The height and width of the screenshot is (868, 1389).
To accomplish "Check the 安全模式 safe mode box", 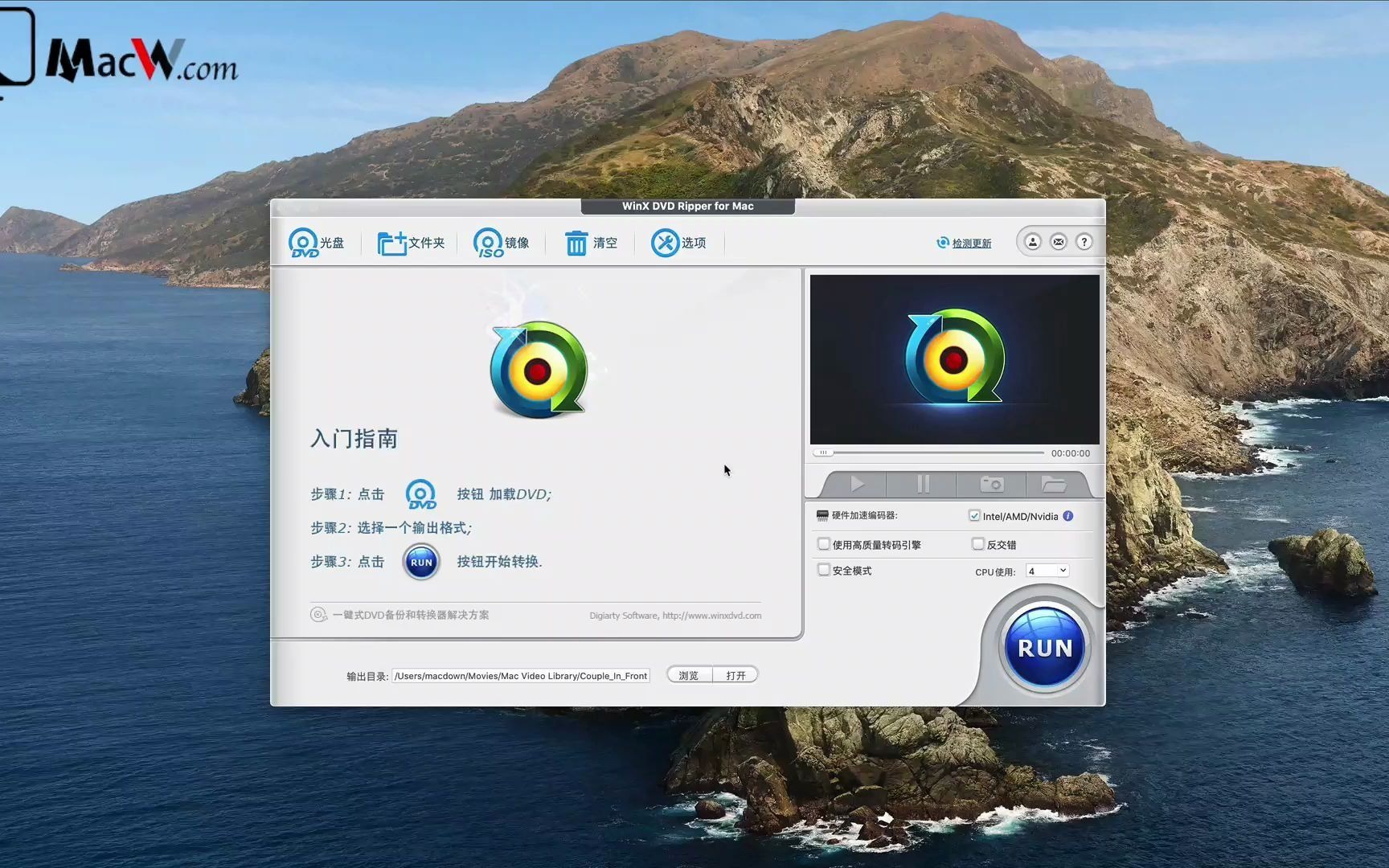I will 824,569.
